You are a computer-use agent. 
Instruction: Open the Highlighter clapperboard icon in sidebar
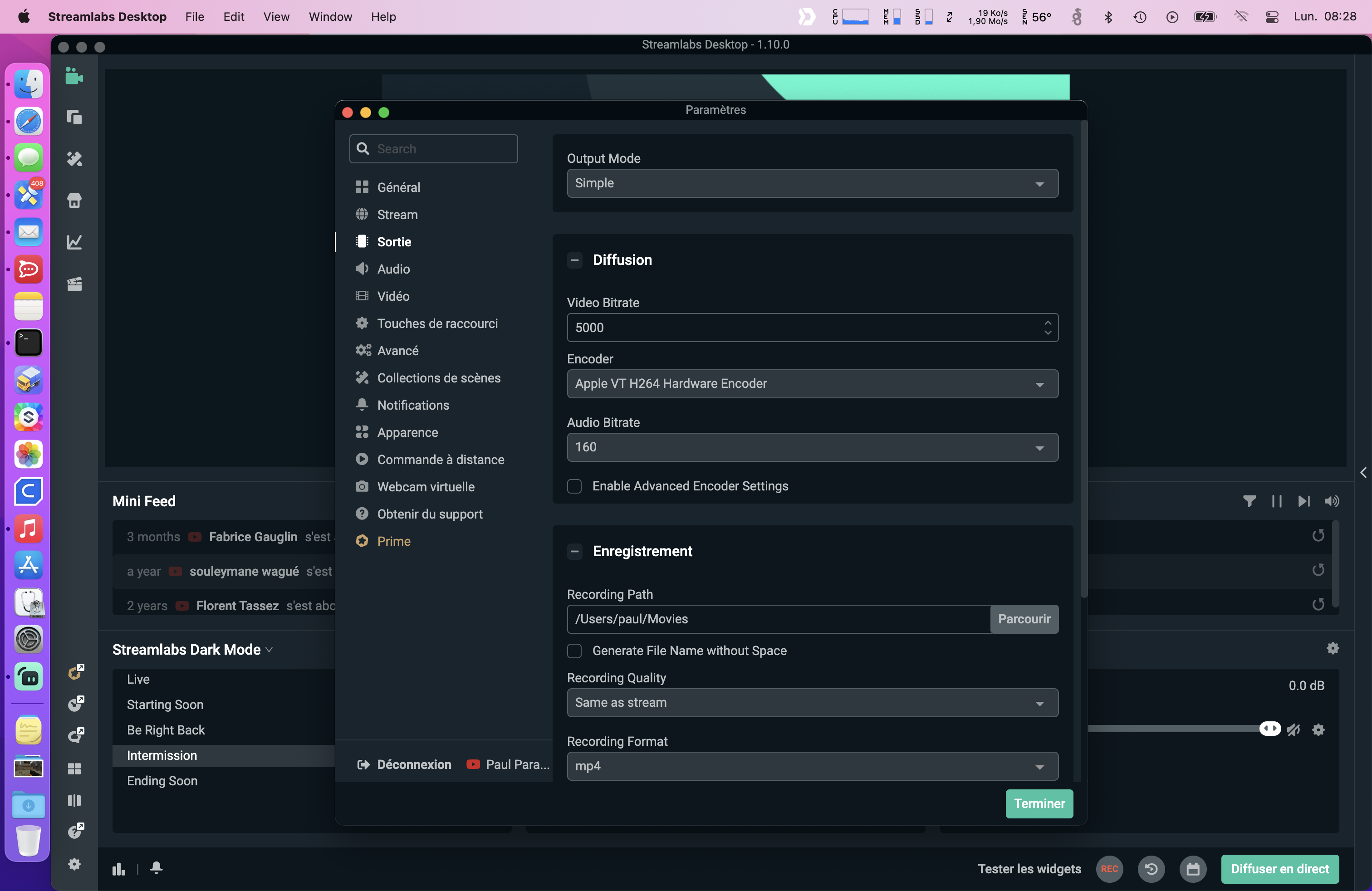pos(74,284)
